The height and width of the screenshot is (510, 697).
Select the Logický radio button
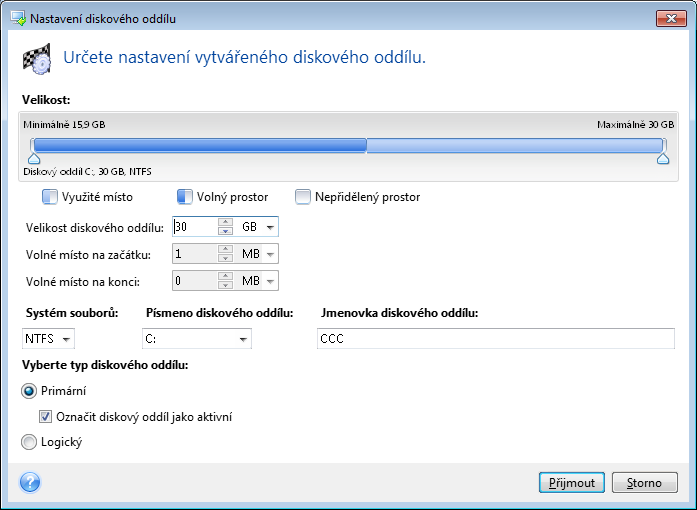[x=29, y=442]
